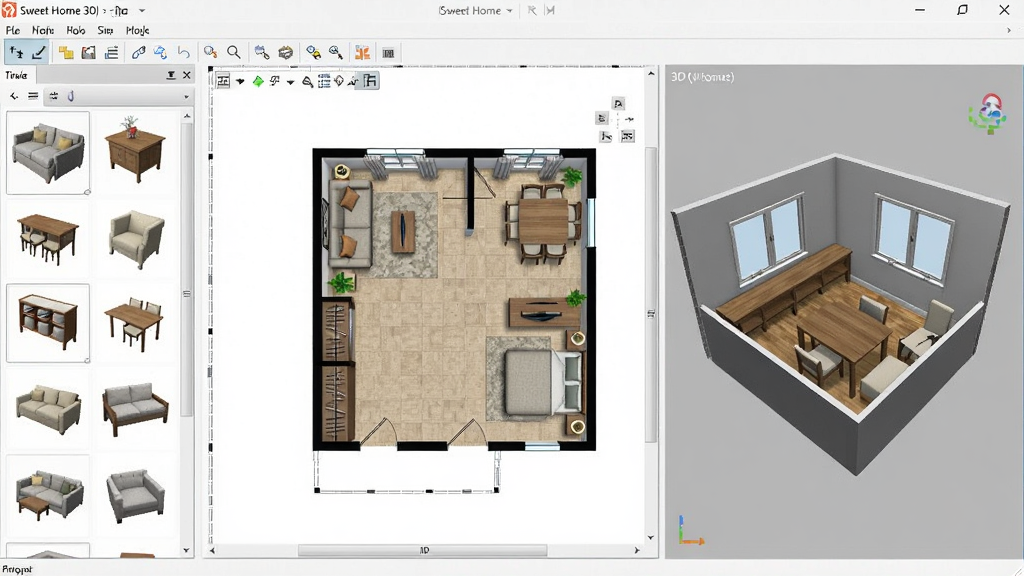Image resolution: width=1024 pixels, height=576 pixels.
Task: Click the colored axis gizmo in 3D view
Action: [x=690, y=530]
